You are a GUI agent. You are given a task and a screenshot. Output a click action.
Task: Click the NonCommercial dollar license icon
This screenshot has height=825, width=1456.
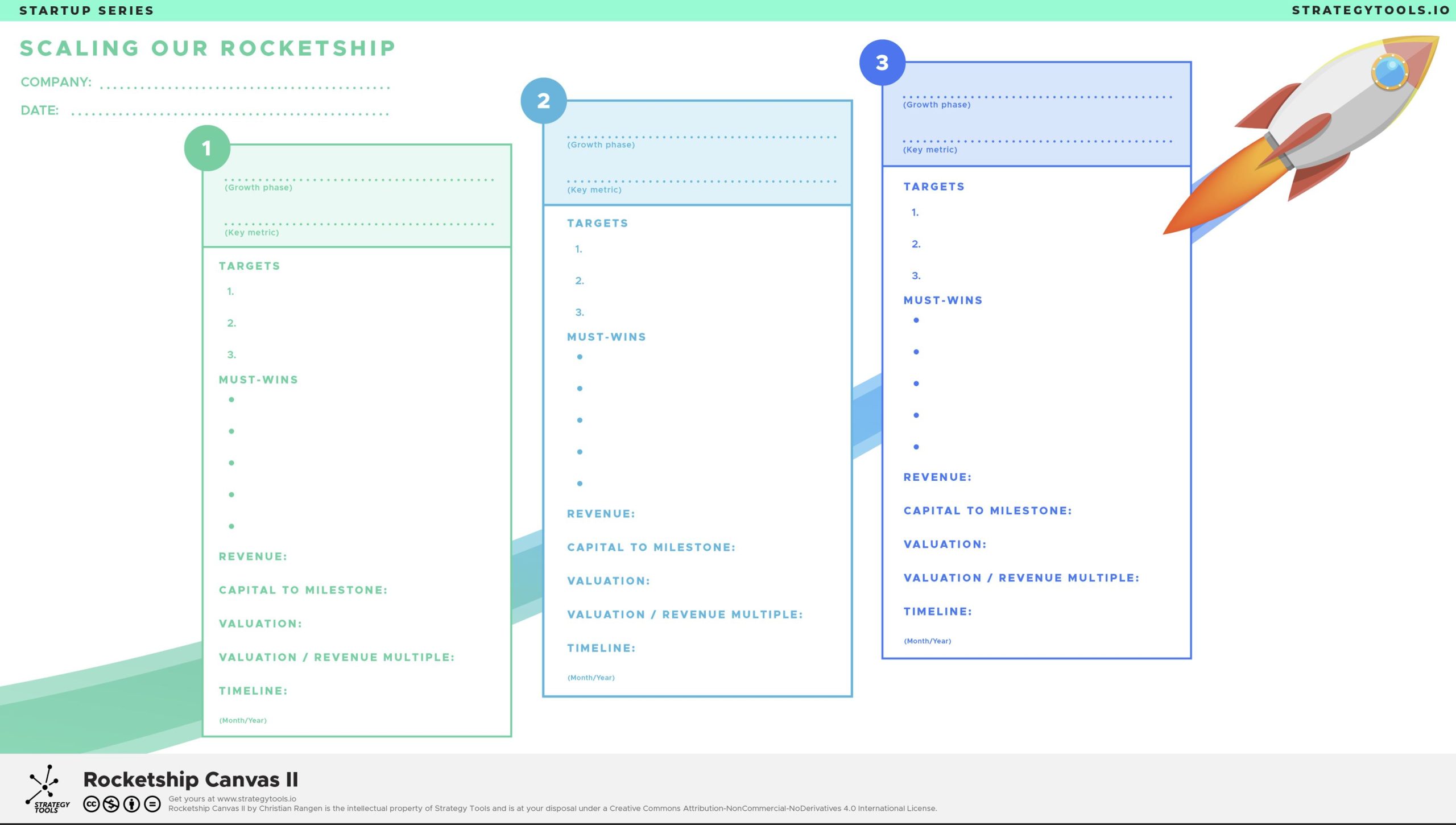coord(111,804)
